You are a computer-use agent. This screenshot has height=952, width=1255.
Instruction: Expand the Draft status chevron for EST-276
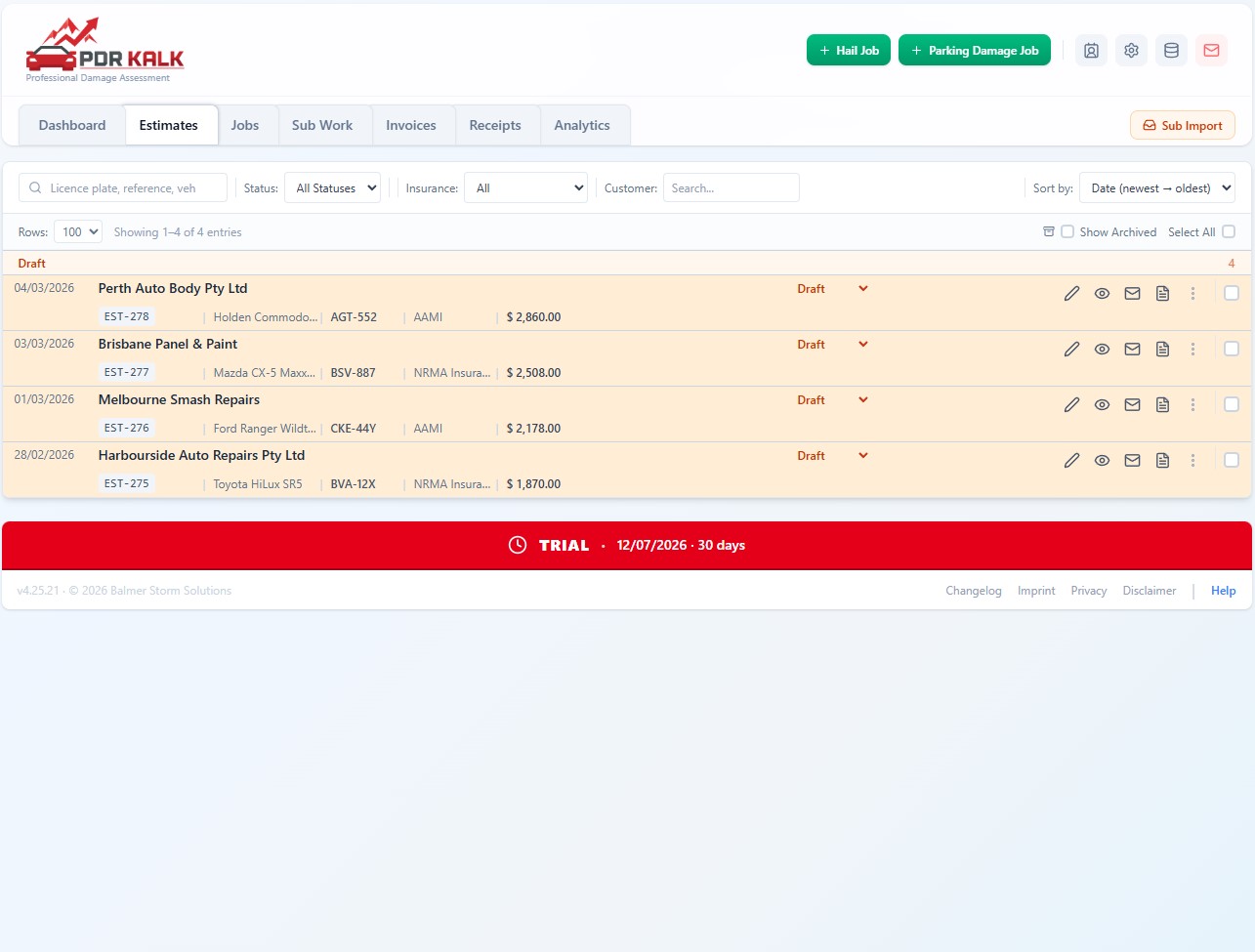(x=863, y=400)
